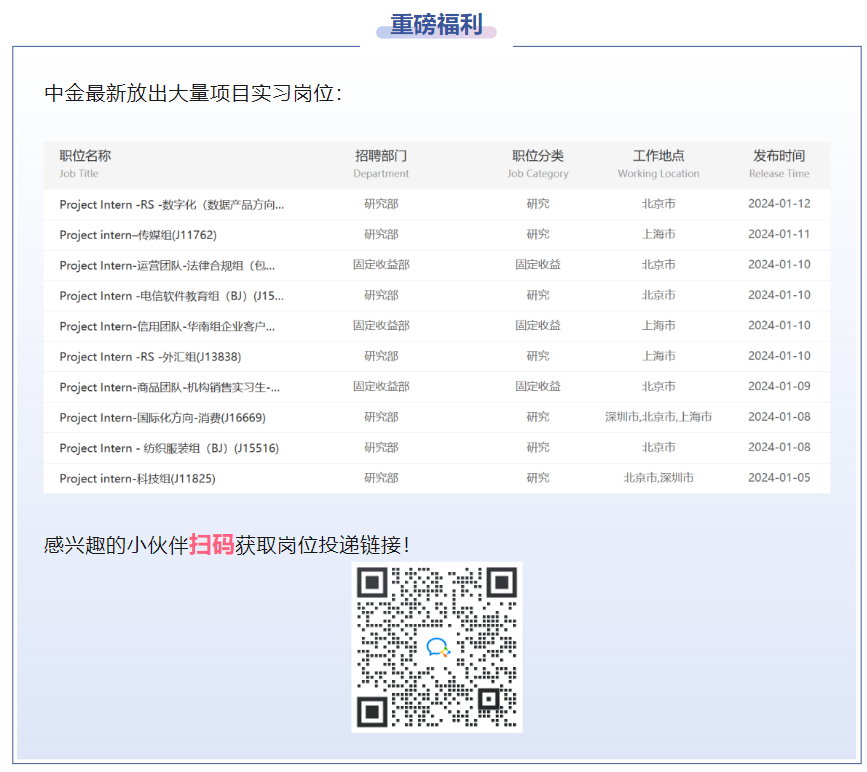Click the 中金最新放出大量项目实习岗位 heading
Viewport: 867px width, 772px height.
tap(193, 93)
